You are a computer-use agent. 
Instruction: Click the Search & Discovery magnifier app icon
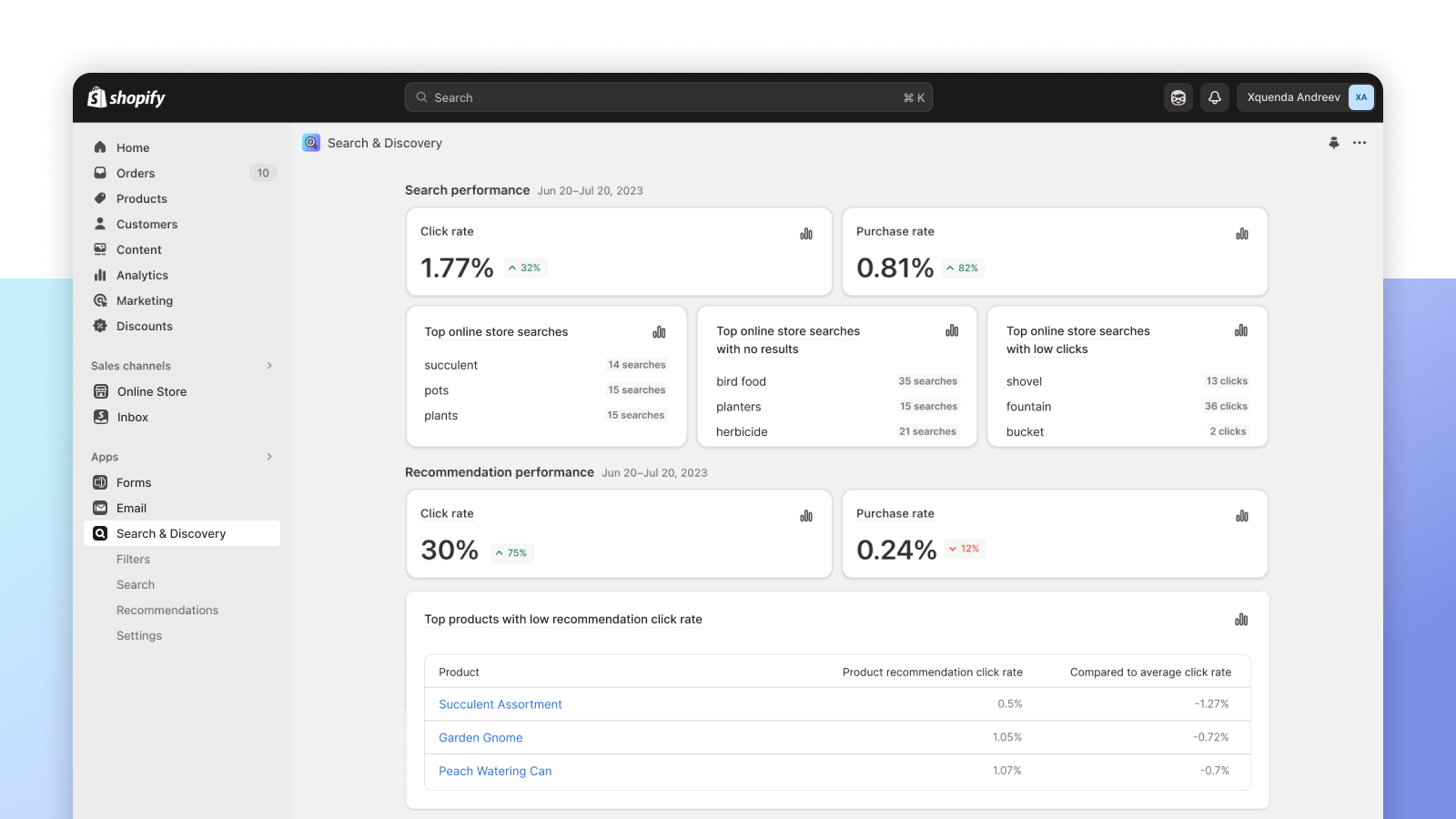tap(100, 533)
